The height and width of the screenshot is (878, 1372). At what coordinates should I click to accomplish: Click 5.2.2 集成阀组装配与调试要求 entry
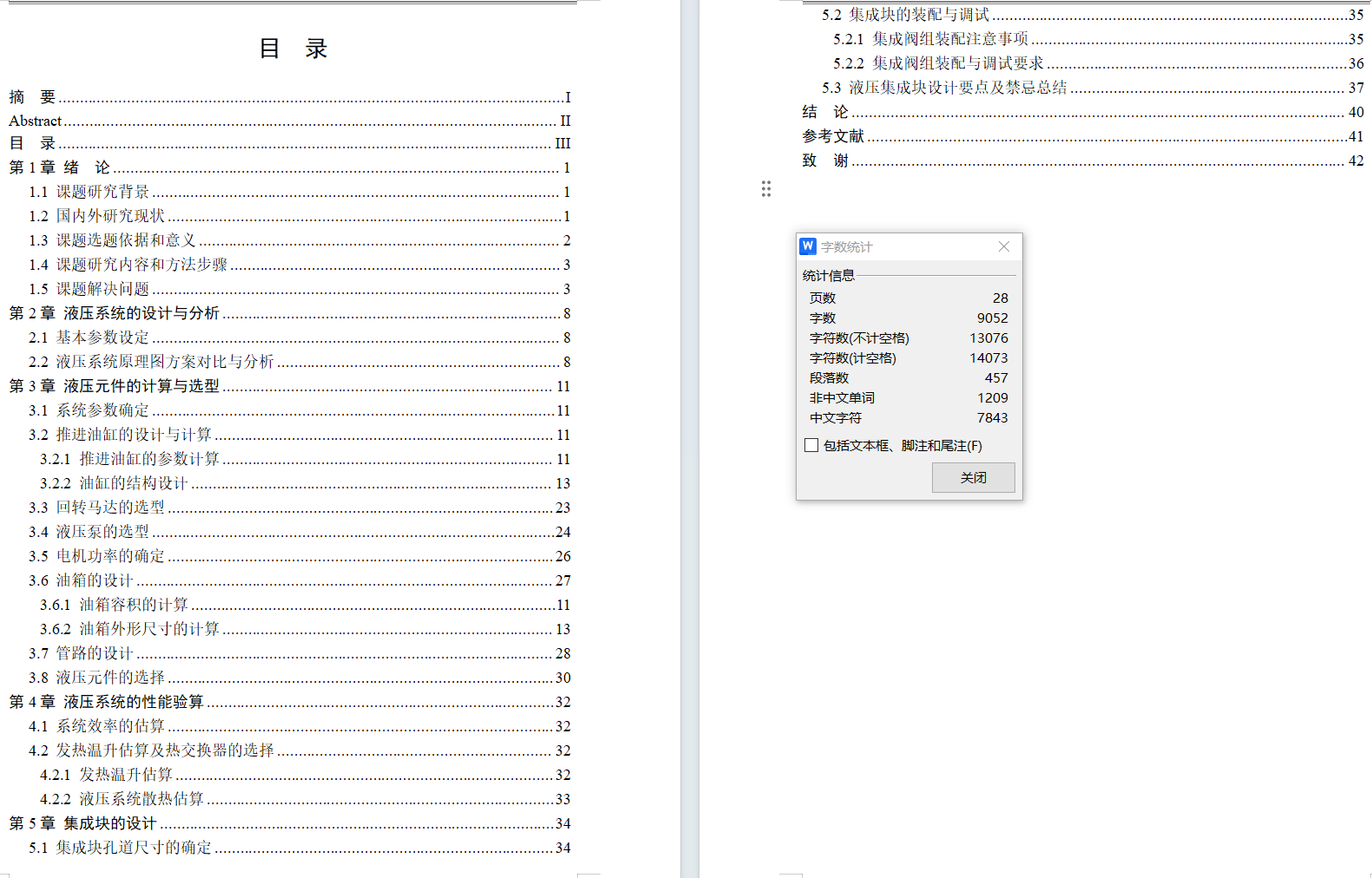[x=1099, y=63]
